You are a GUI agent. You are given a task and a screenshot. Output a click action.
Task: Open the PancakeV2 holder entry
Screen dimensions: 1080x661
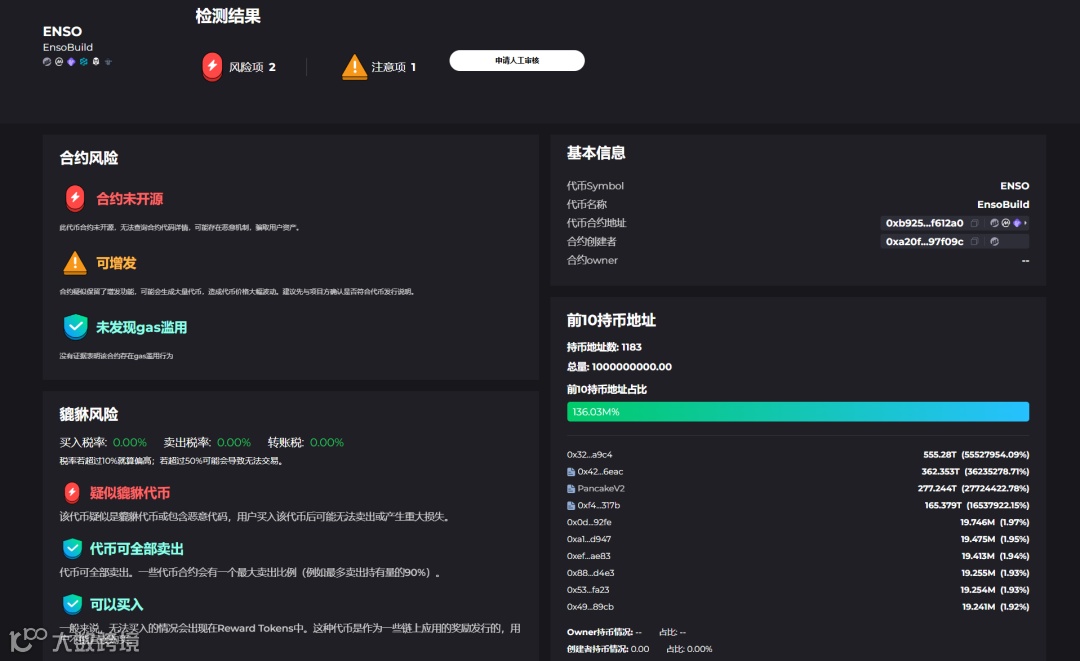[x=601, y=489]
